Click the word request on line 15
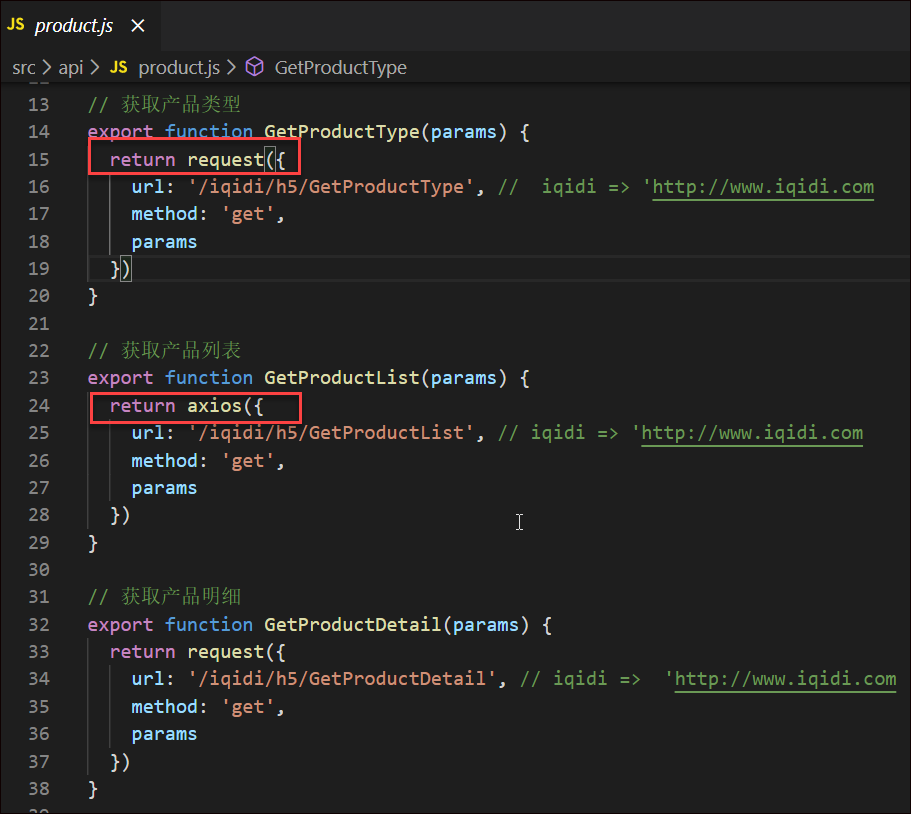 (x=225, y=160)
